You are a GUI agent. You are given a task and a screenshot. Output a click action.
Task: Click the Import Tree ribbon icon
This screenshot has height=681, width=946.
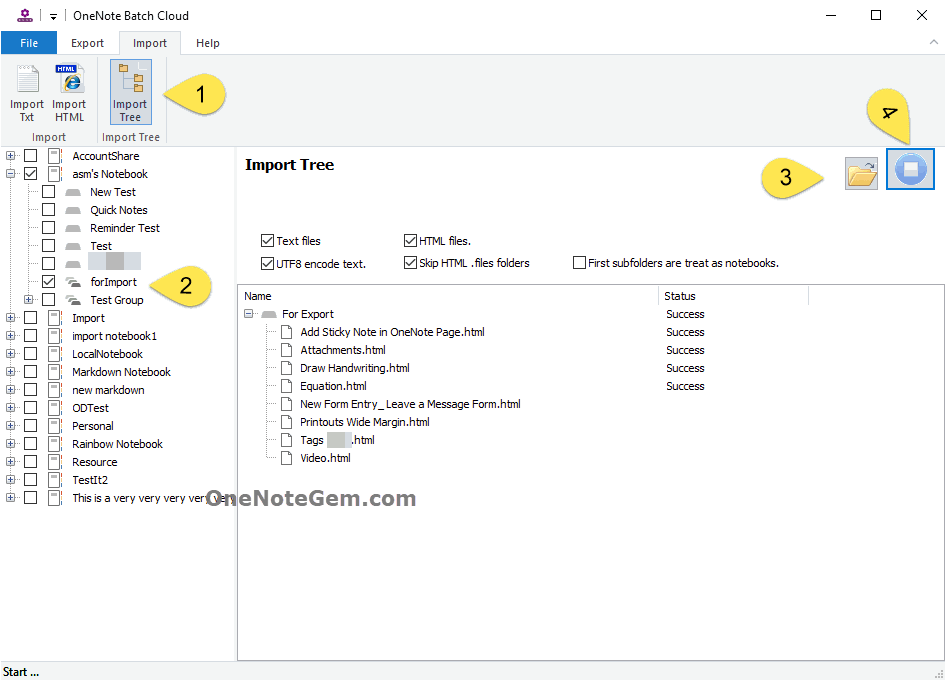[130, 92]
